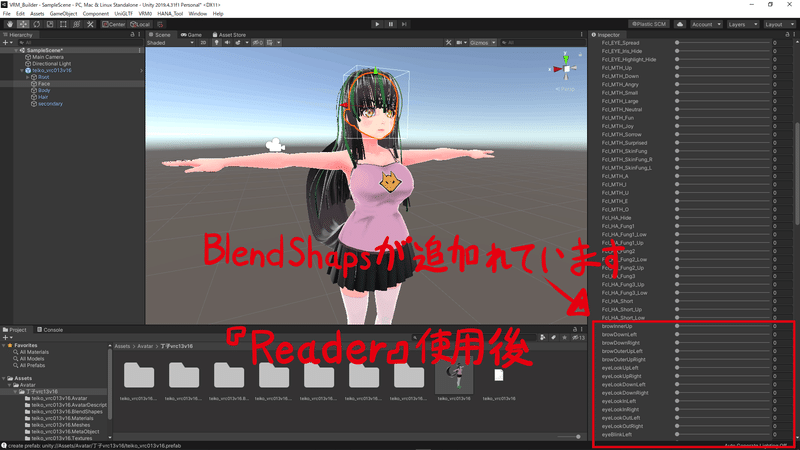This screenshot has width=800, height=450.
Task: Toggle the grid snapping icon
Action: point(160,24)
